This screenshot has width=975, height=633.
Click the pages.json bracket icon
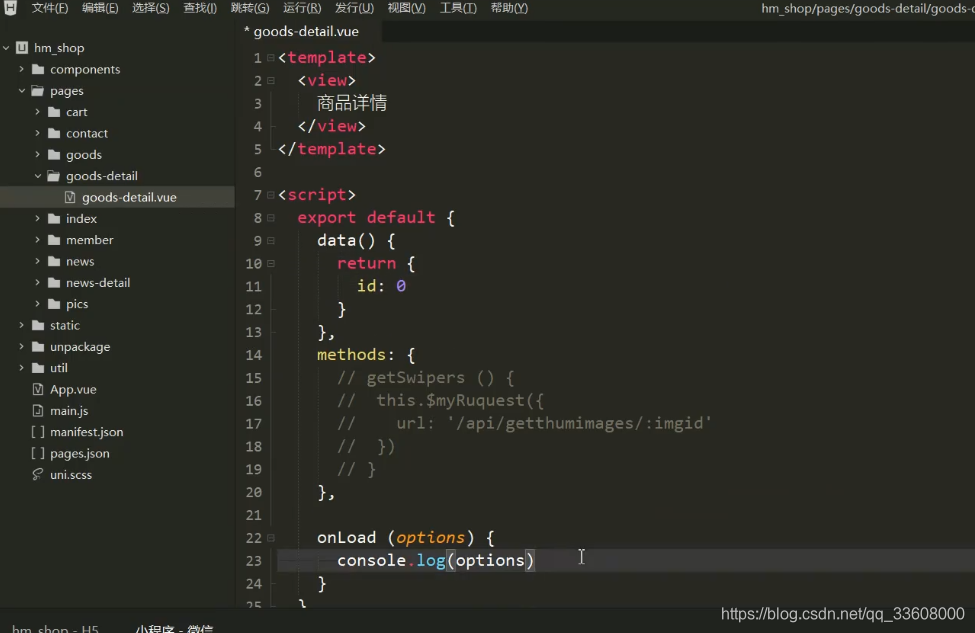click(x=38, y=453)
